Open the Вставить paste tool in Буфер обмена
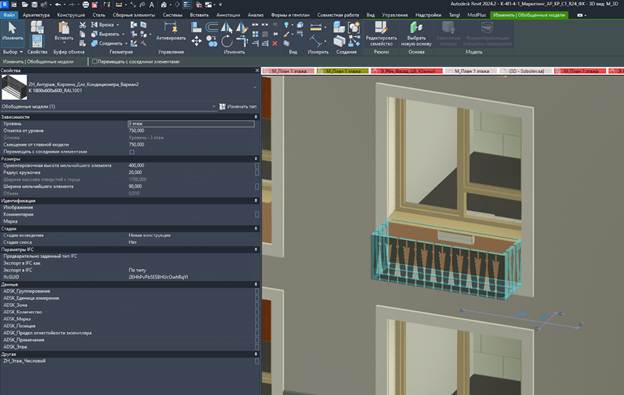 [64, 32]
